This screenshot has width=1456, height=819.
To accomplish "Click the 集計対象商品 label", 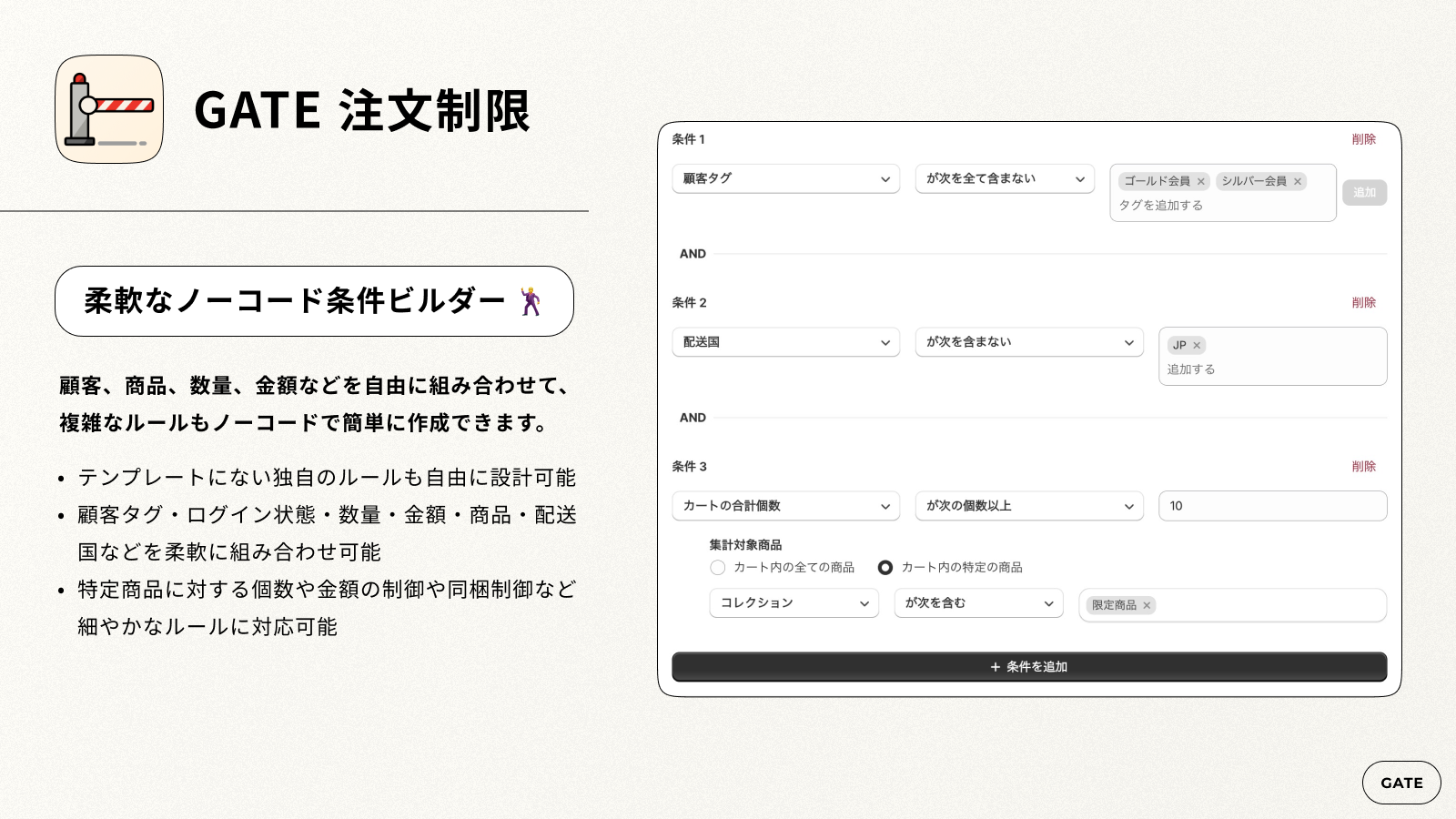I will 745,545.
